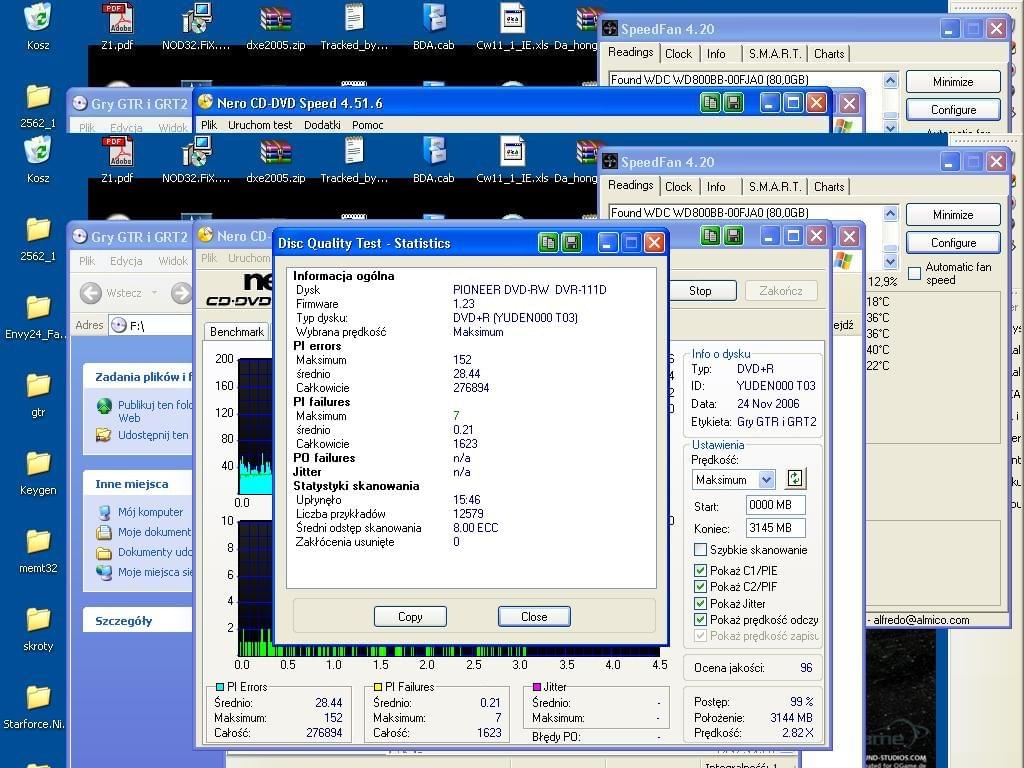
Task: Click the 40°C temperature reading in SpeedFan
Action: 878,349
